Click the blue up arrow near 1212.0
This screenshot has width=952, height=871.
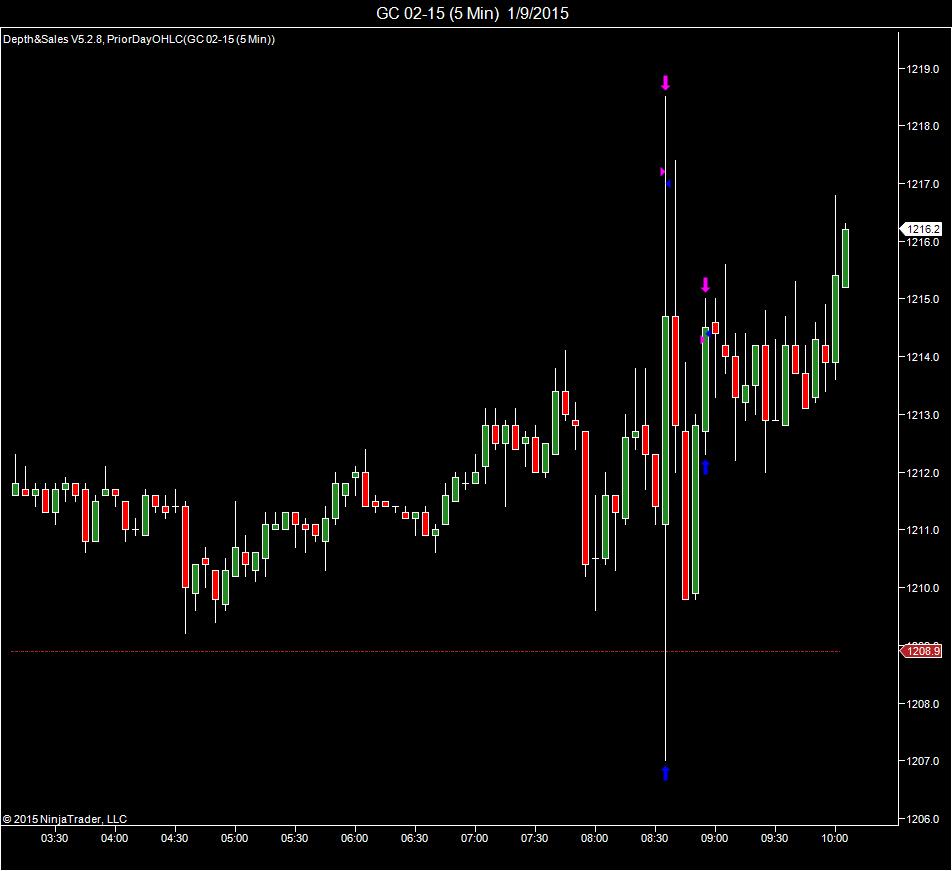tap(706, 467)
